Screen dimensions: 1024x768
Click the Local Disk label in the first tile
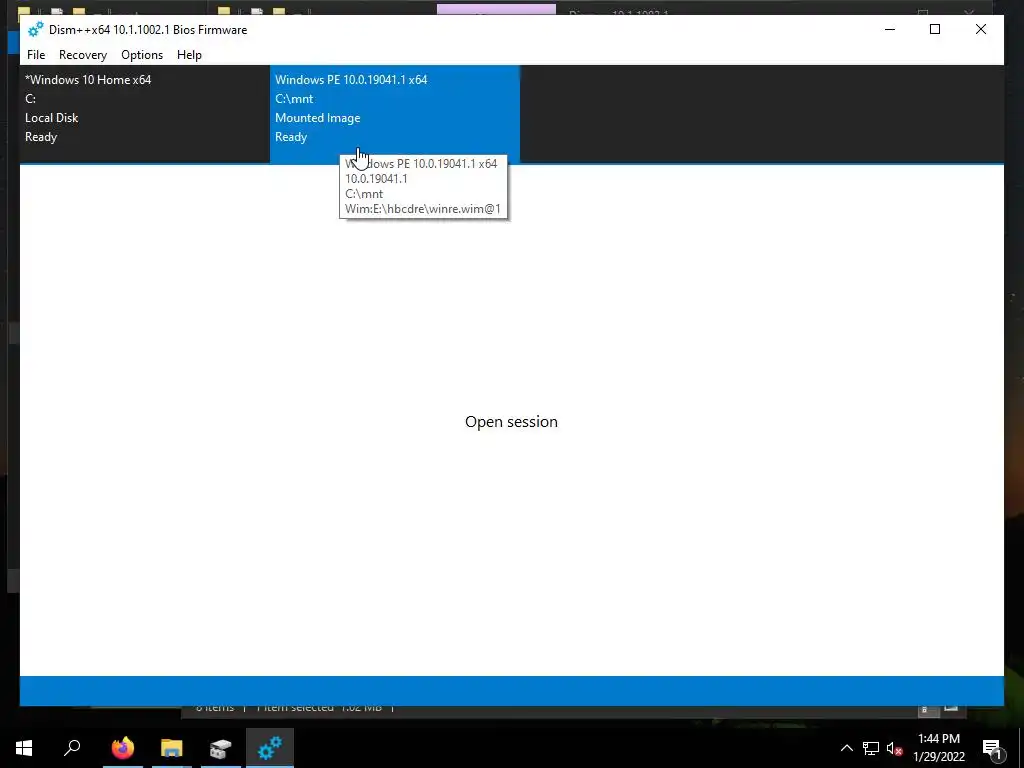tap(52, 118)
